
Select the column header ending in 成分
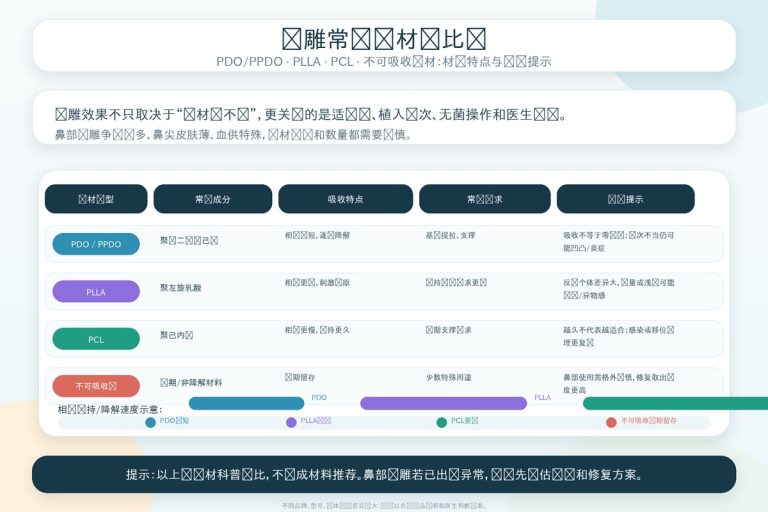(x=213, y=199)
